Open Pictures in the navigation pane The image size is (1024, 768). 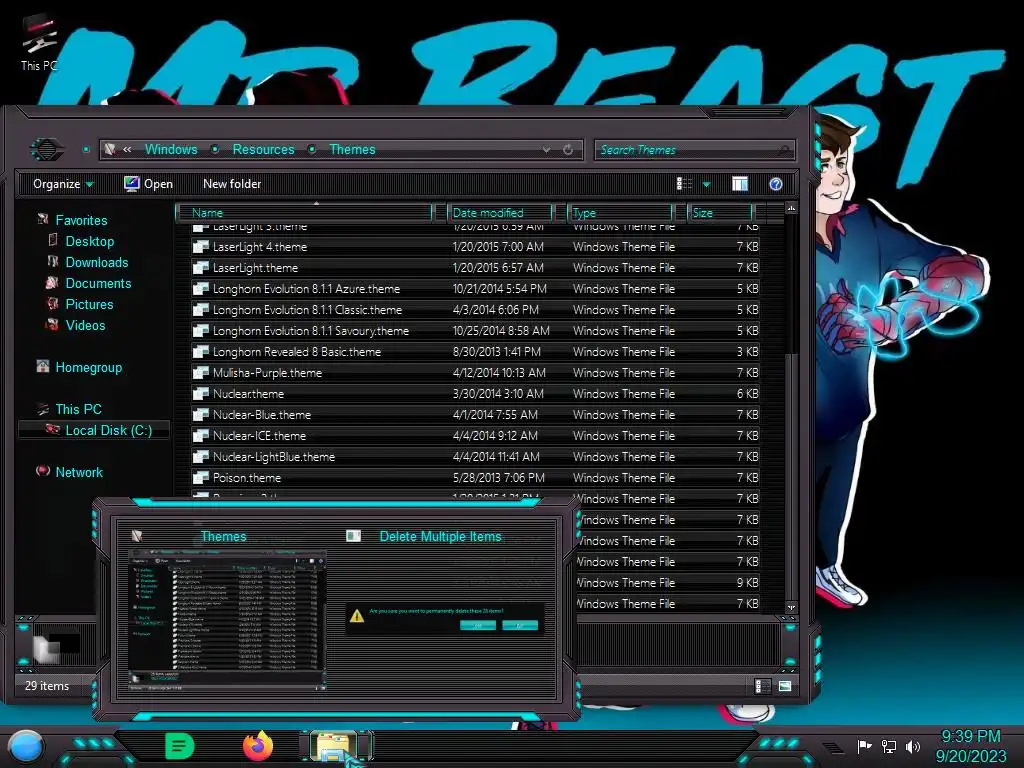pyautogui.click(x=89, y=304)
